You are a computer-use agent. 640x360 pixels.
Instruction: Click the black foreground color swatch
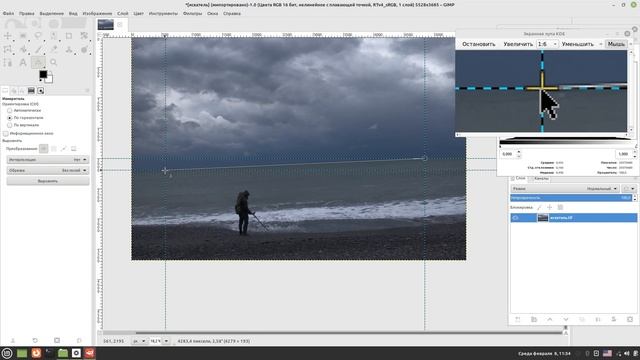[x=43, y=74]
